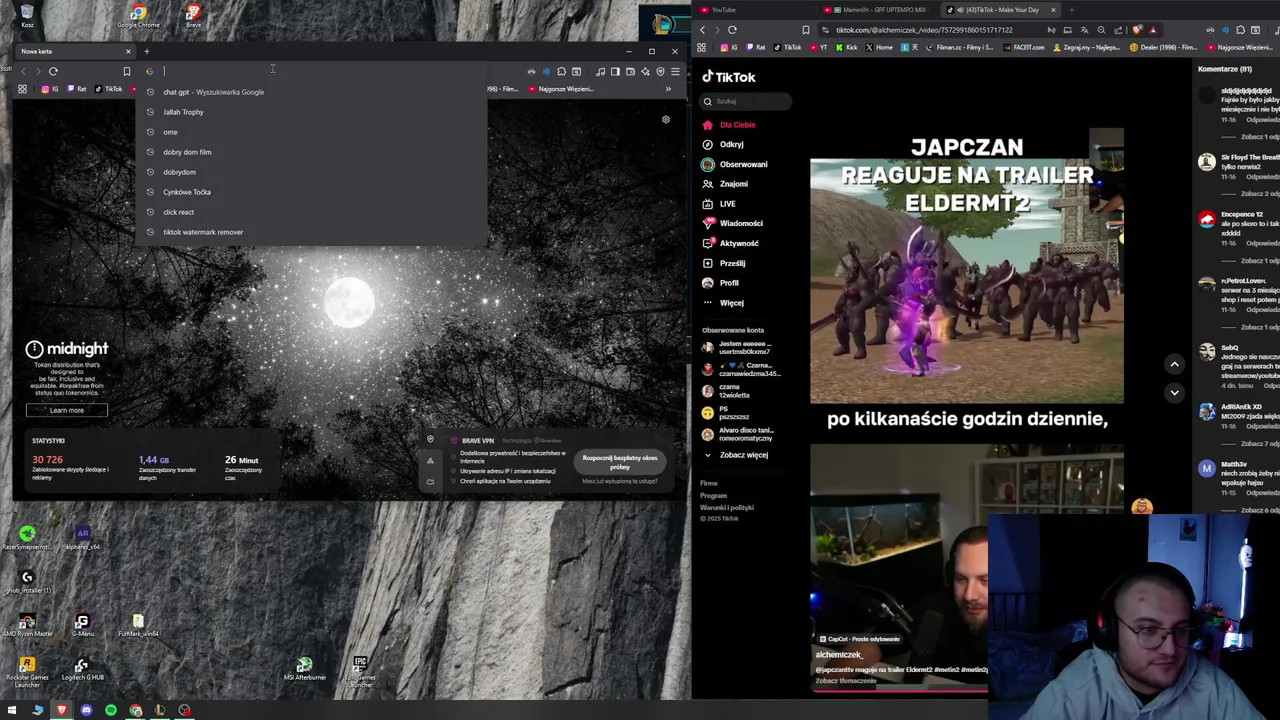Reload the page in the Nowa karta window
This screenshot has height=720, width=1280.
(x=53, y=71)
